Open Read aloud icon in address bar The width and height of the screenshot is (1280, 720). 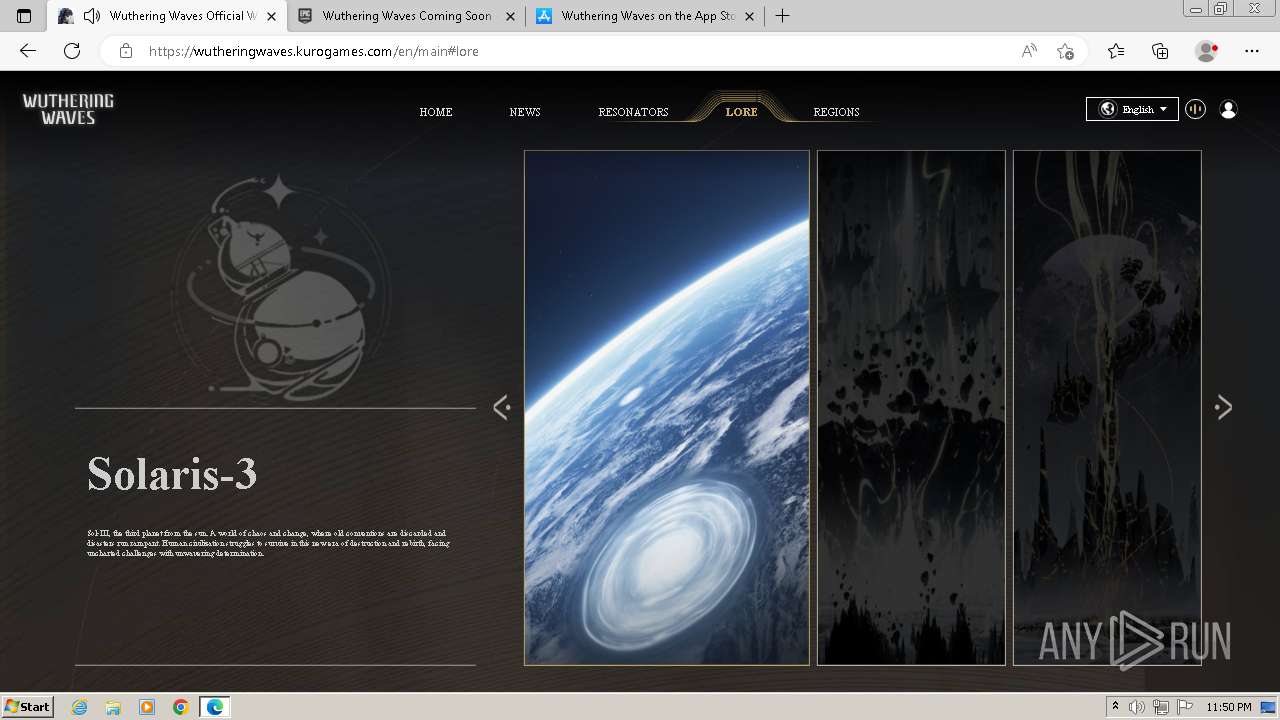(1029, 51)
